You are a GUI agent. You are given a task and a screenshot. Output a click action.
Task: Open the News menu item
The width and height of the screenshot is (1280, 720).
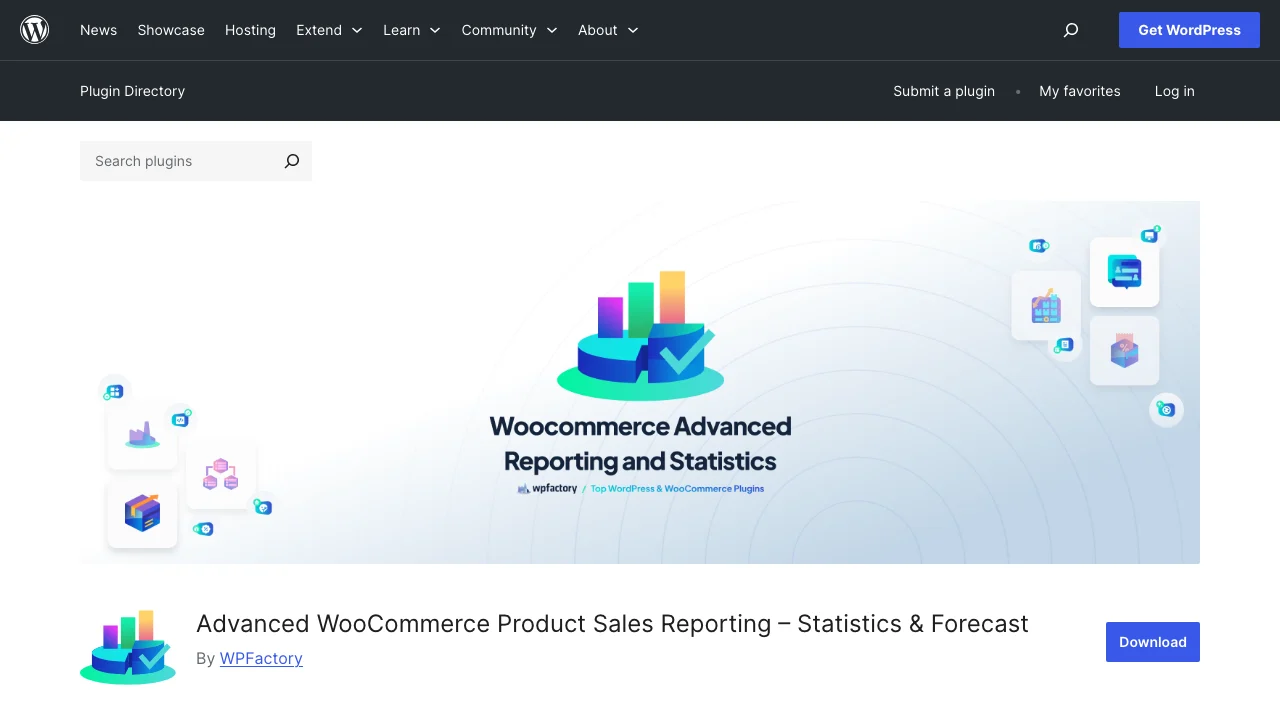[x=99, y=30]
